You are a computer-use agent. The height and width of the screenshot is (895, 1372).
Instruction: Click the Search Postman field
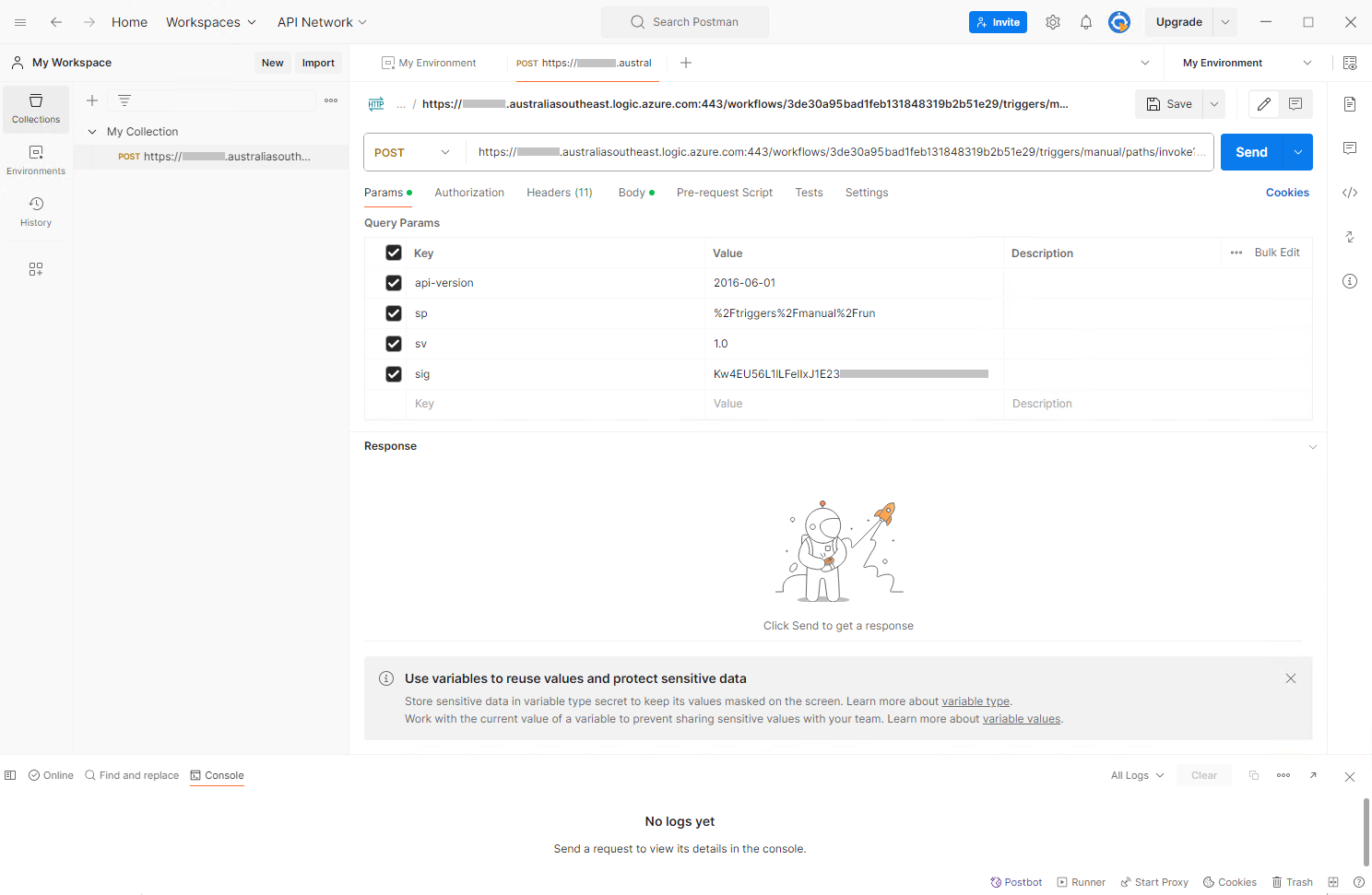coord(685,22)
